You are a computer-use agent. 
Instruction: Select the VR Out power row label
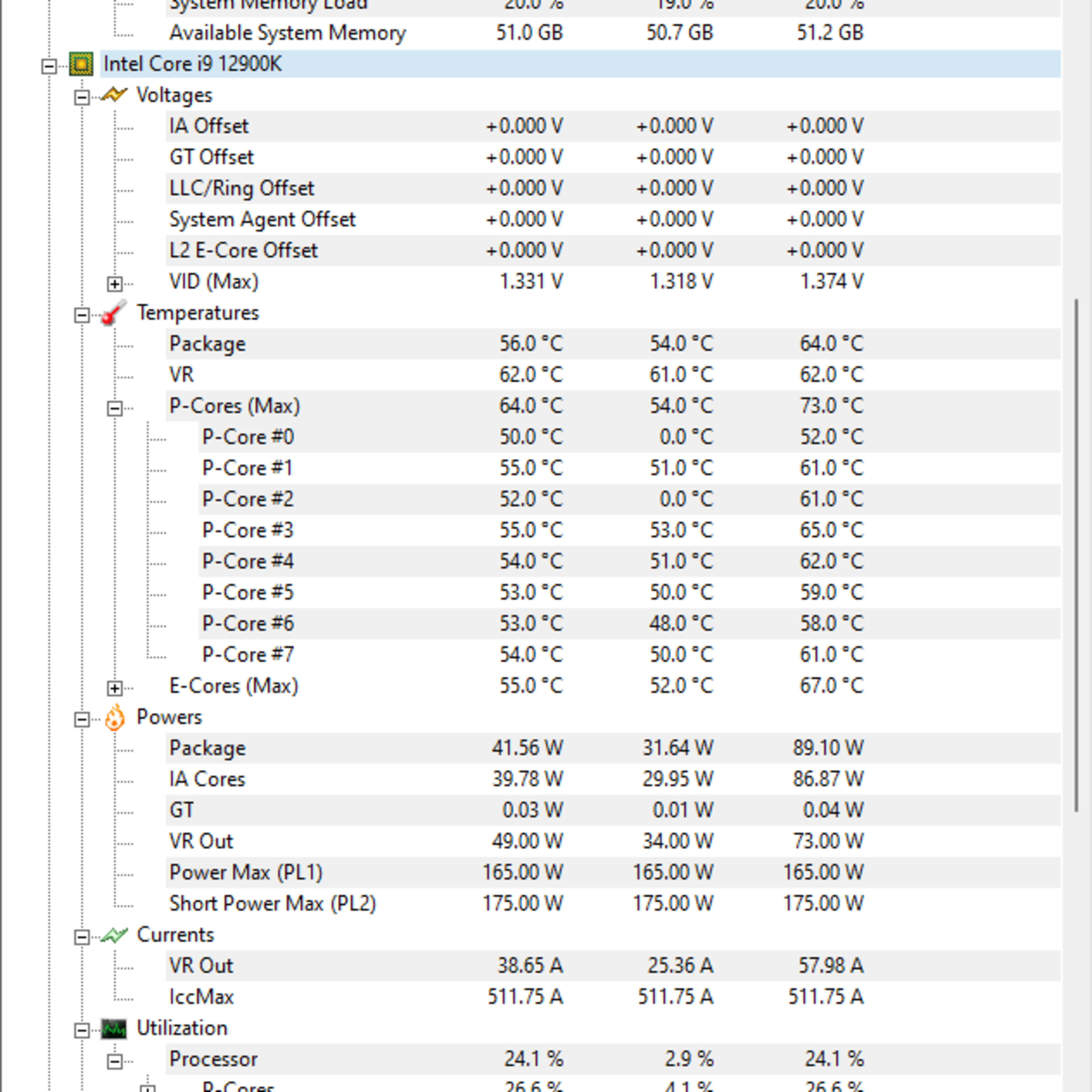[201, 841]
